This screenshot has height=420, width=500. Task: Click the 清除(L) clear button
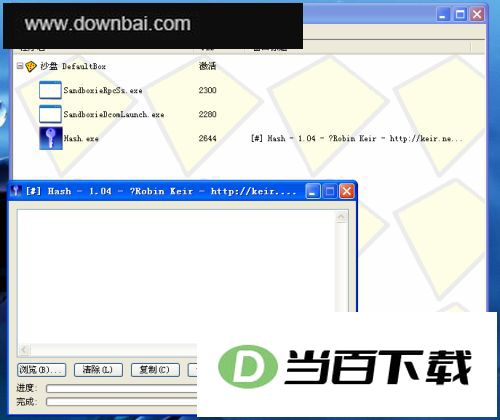pyautogui.click(x=98, y=370)
